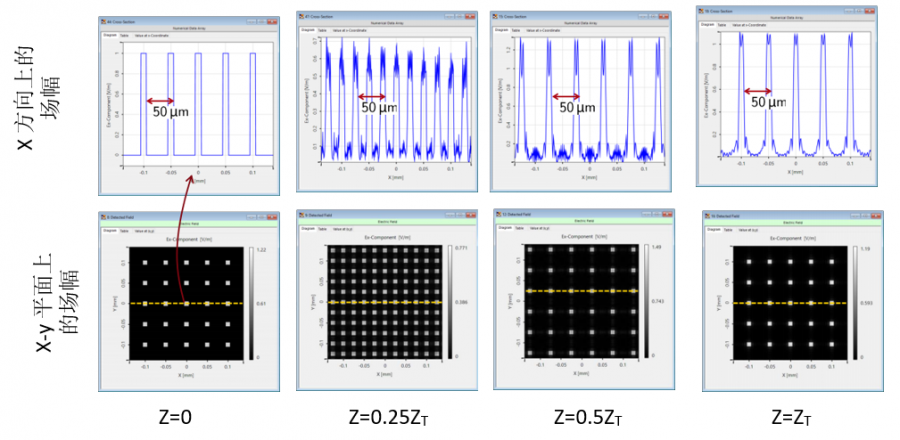Minimize the Detected Field window with 1.22 colorbar
This screenshot has height=440, width=900.
253,216
